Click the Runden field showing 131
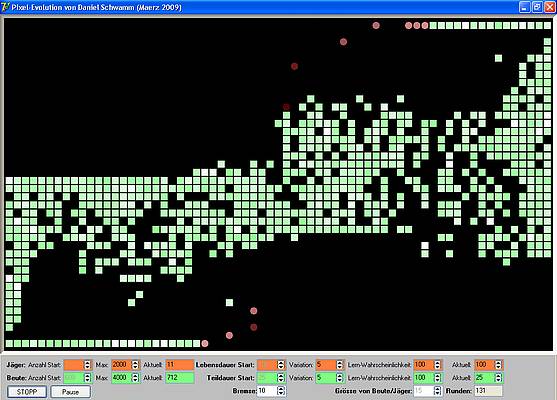This screenshot has width=557, height=400. (x=488, y=391)
